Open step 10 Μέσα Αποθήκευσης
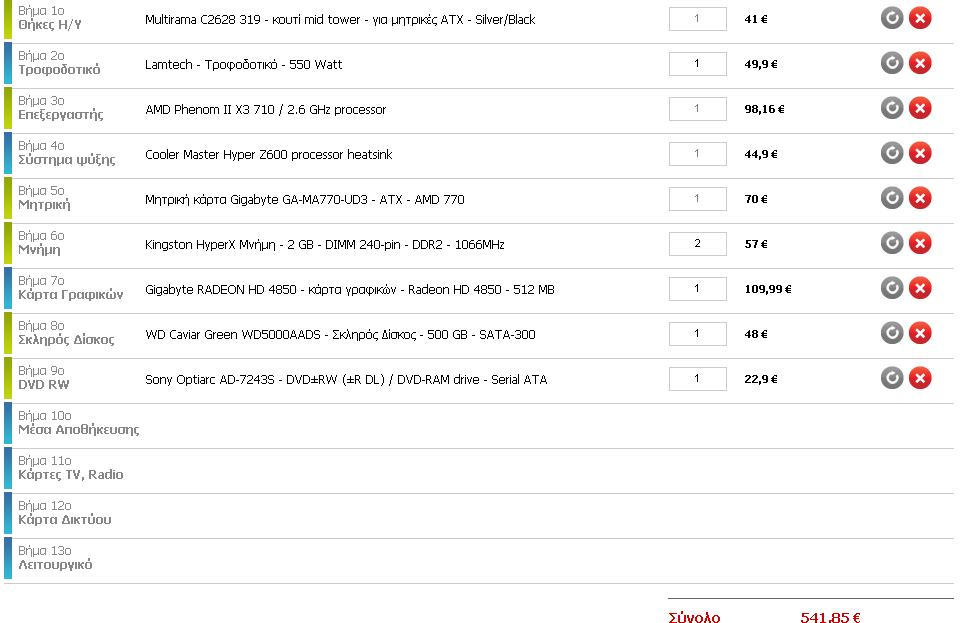Viewport: 960px width, 623px height. click(x=78, y=429)
